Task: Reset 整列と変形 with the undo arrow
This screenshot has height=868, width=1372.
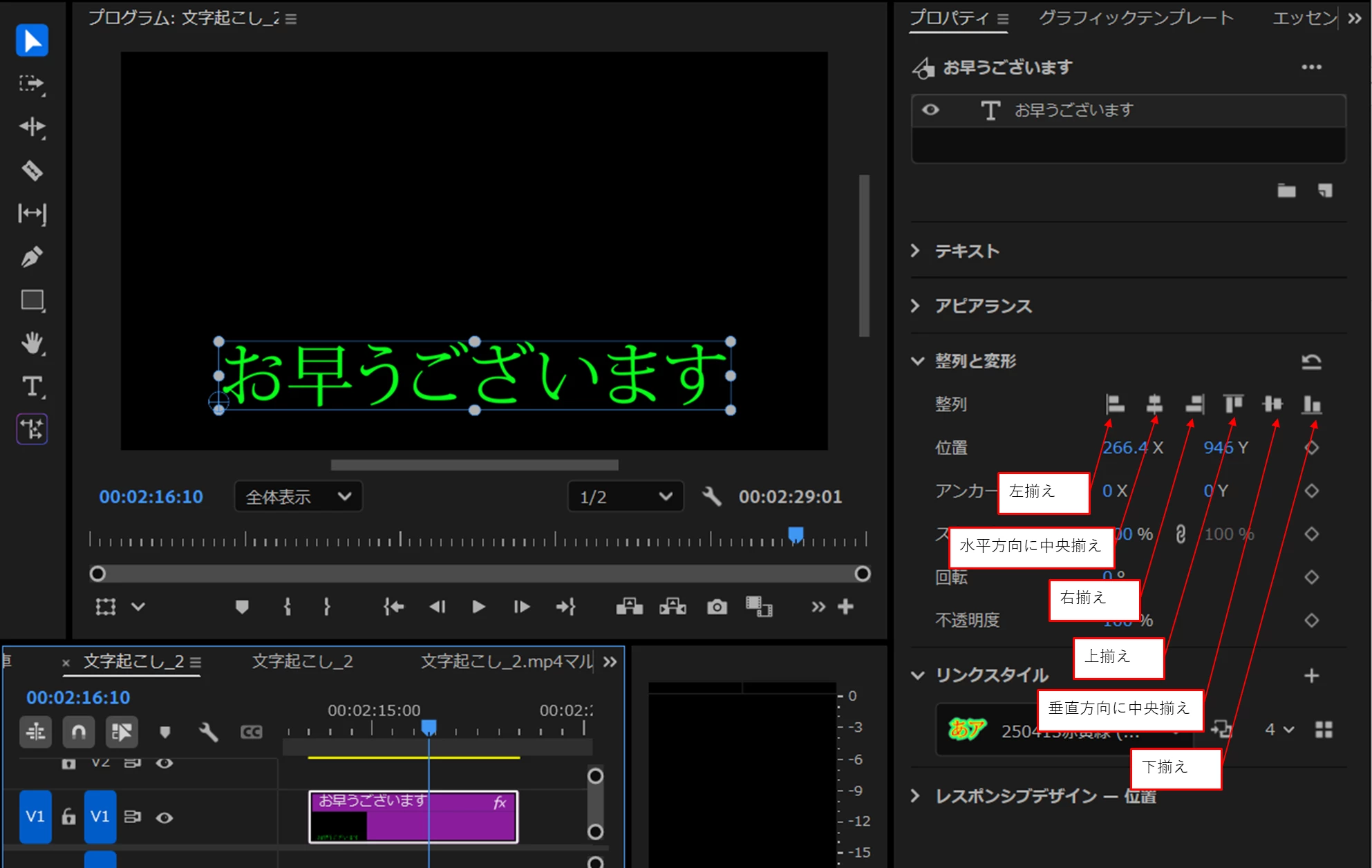Action: [x=1311, y=361]
